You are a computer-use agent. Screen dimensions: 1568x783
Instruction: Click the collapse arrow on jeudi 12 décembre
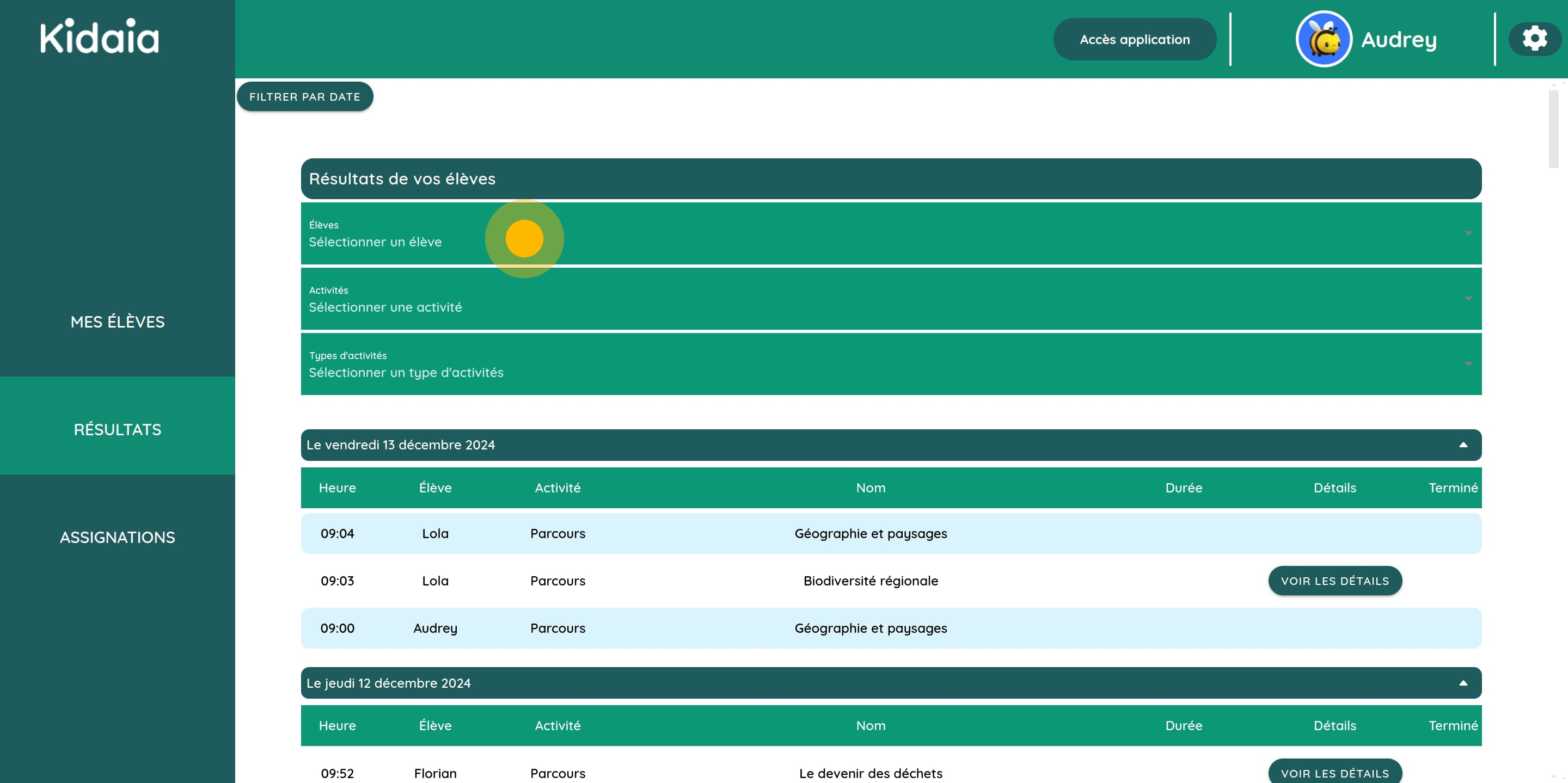1463,683
